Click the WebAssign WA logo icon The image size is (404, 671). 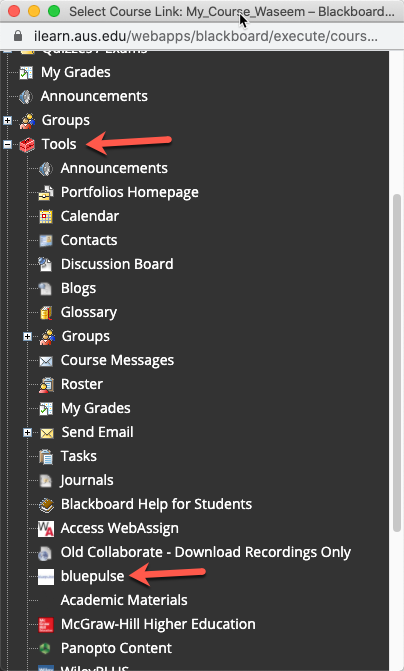coord(46,528)
